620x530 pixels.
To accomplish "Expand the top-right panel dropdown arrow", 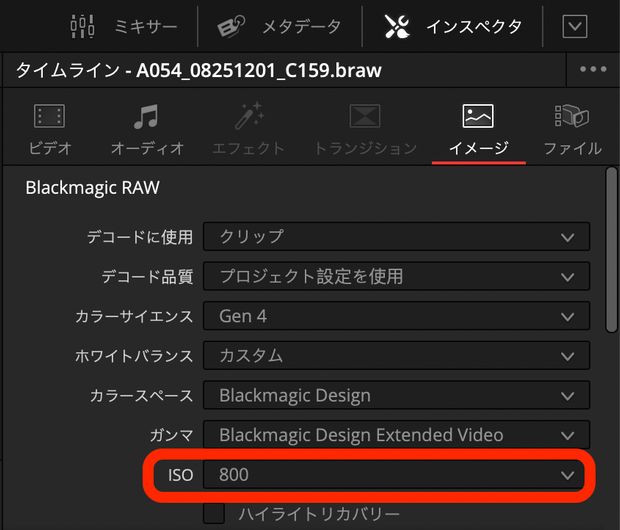I will (x=575, y=26).
